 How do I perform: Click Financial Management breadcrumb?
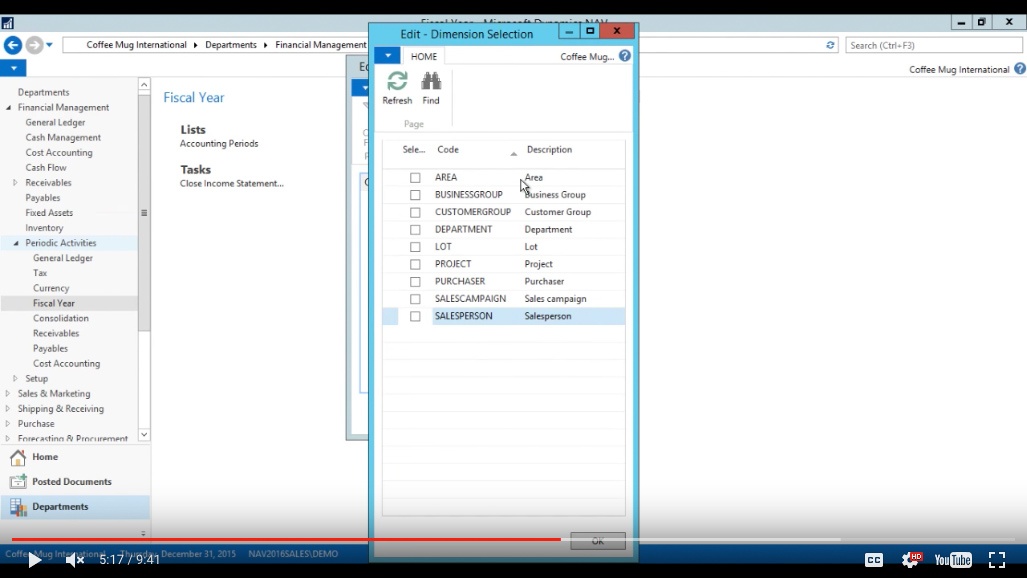click(x=320, y=45)
